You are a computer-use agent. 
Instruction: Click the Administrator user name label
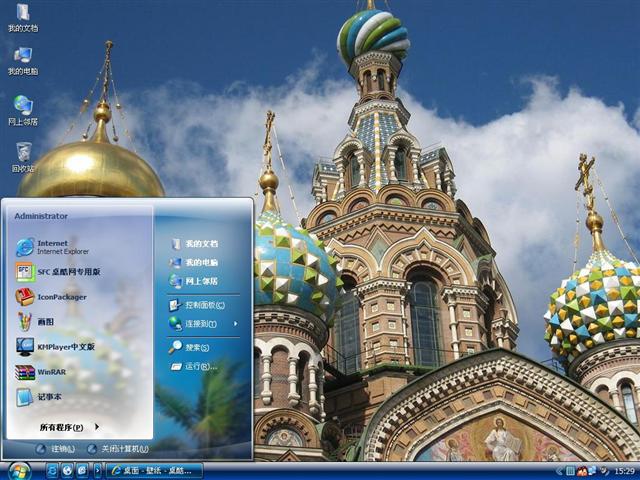pos(41,216)
